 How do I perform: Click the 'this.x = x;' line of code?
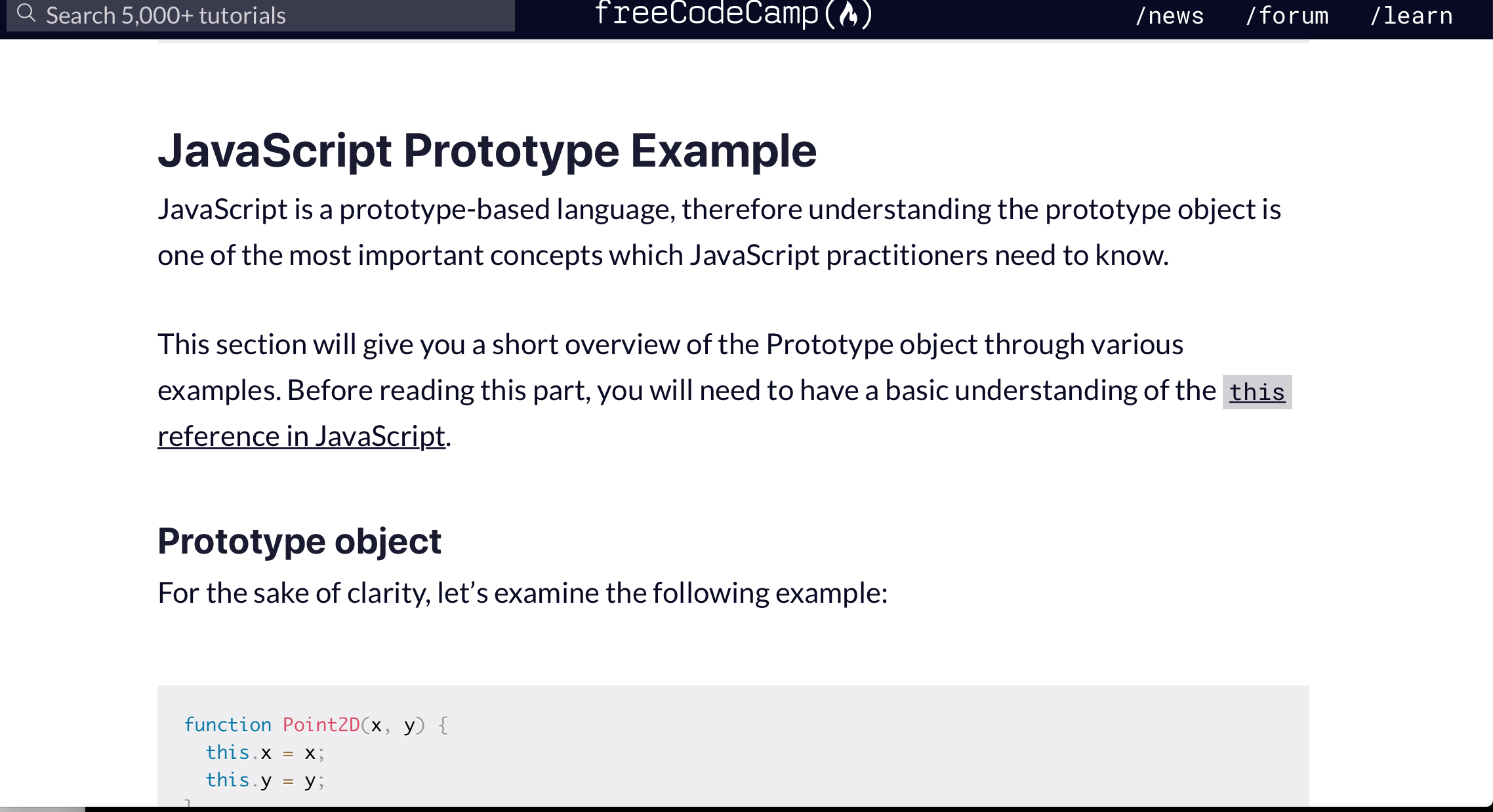[x=265, y=752]
